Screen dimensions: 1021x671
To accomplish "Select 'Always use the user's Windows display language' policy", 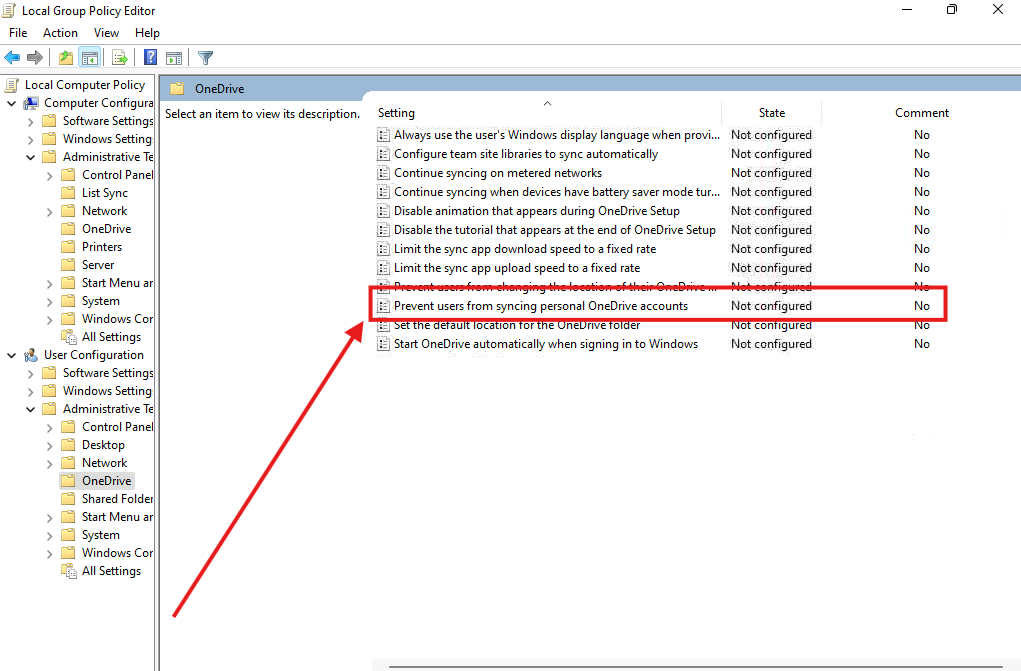I will pos(557,135).
